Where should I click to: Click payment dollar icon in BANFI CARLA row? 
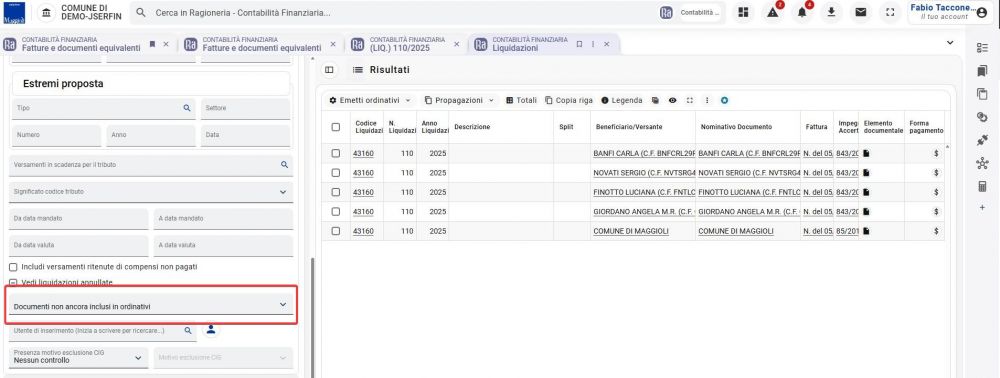coord(936,154)
